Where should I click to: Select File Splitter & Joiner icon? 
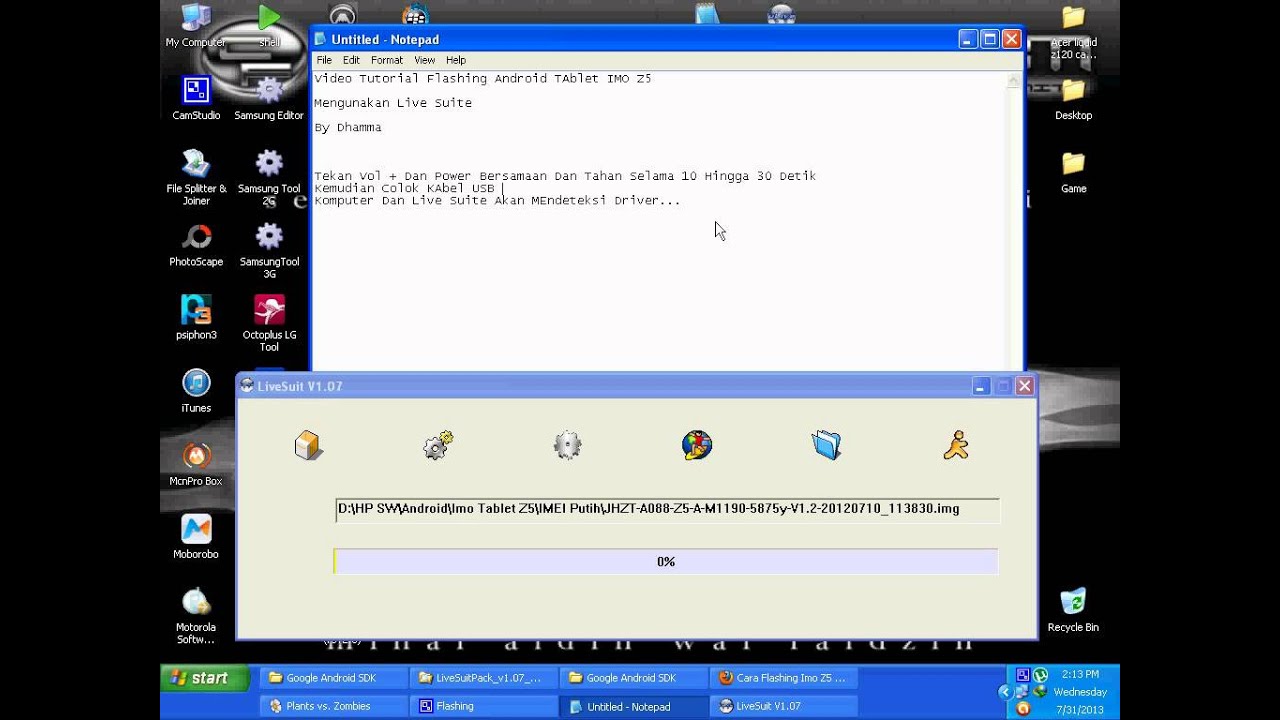pos(196,177)
